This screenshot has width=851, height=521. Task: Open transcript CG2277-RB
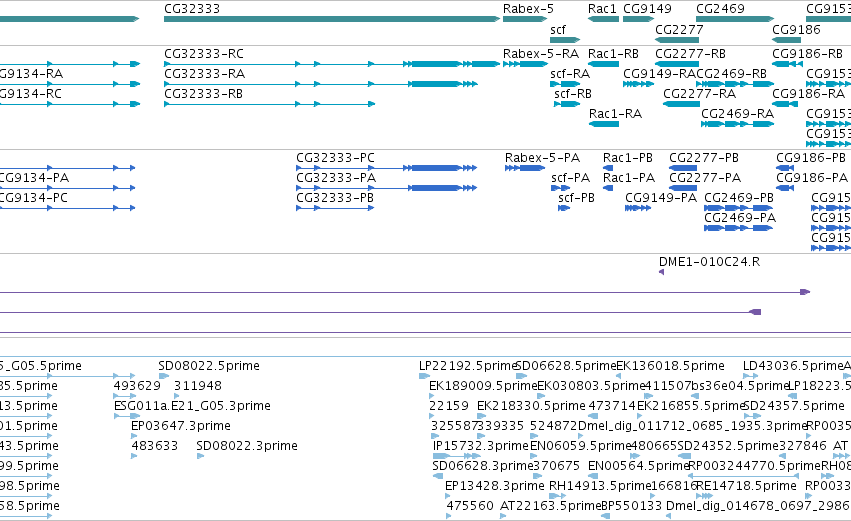pos(690,54)
